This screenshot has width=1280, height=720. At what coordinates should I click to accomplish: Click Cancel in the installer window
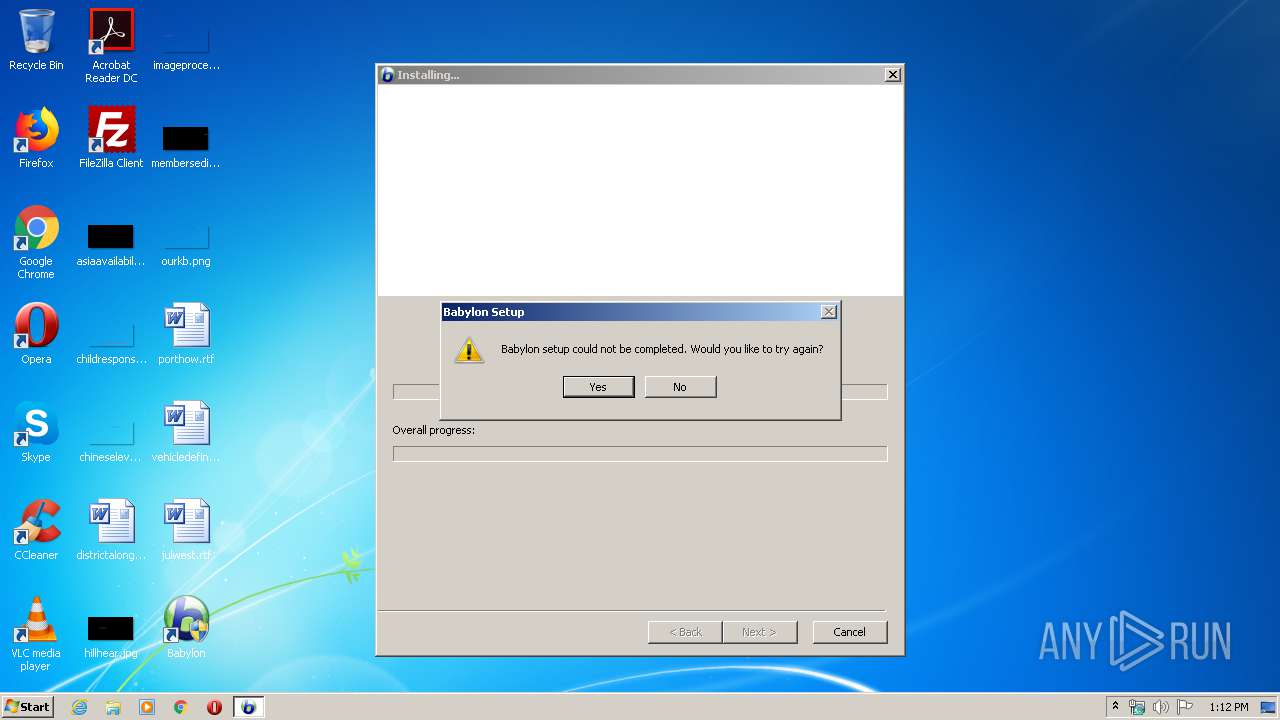pyautogui.click(x=849, y=632)
